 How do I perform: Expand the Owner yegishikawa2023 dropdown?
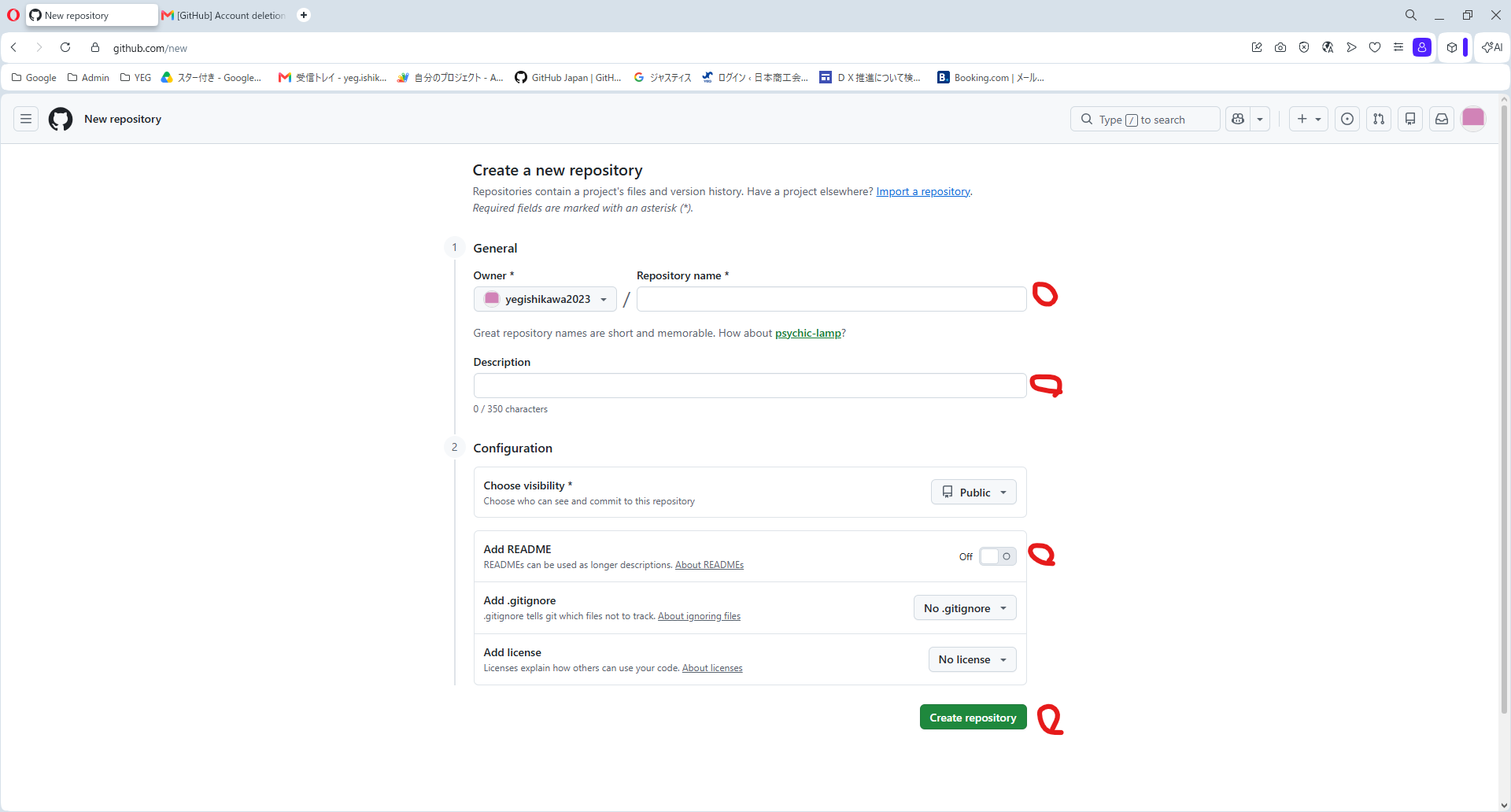545,299
